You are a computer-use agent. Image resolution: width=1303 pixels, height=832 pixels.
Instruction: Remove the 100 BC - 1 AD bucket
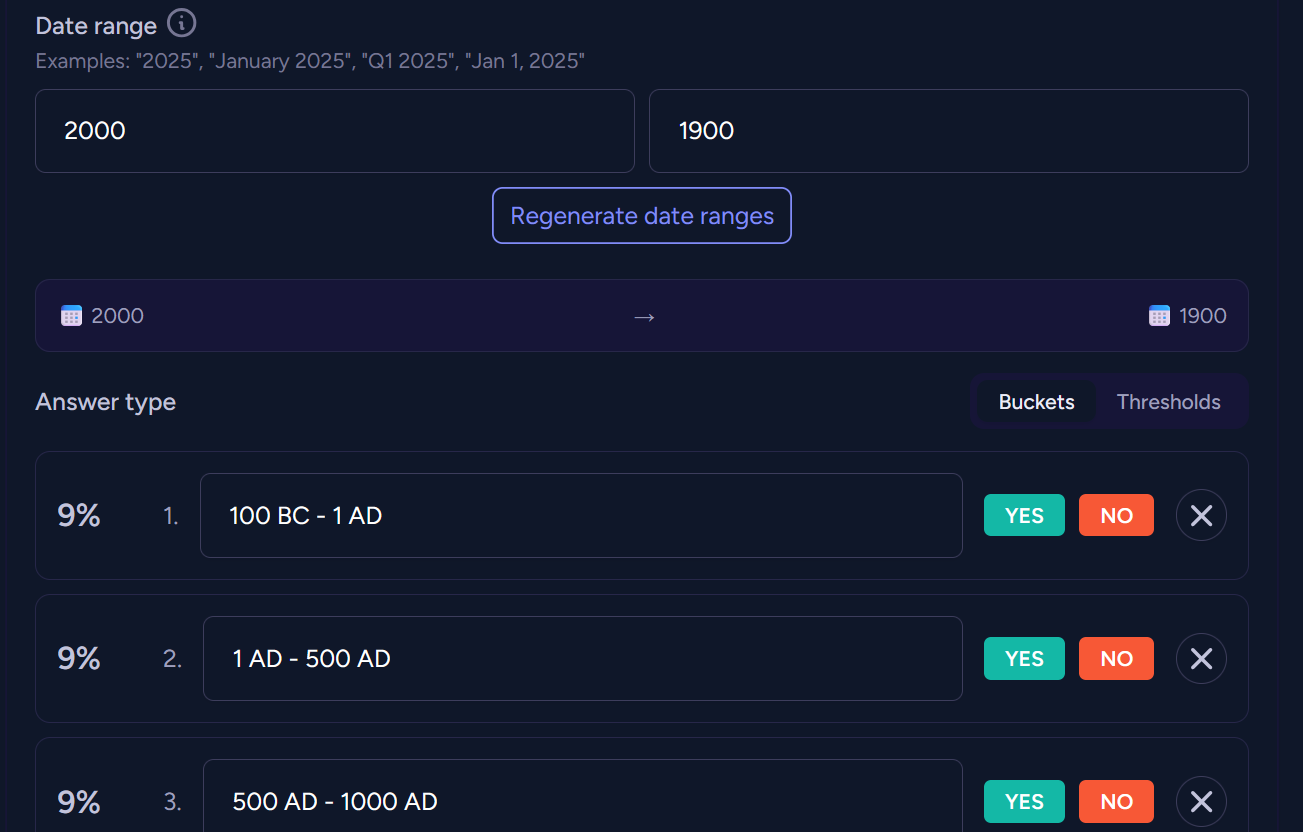click(1201, 515)
